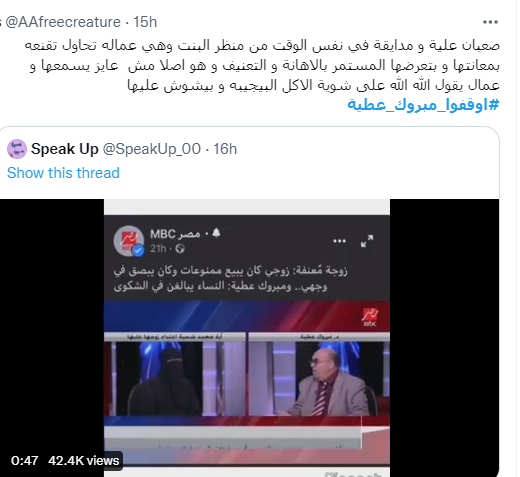Viewport: 520px width, 477px height.
Task: Click the video frame of the veiled woman
Action: pyautogui.click(x=175, y=378)
